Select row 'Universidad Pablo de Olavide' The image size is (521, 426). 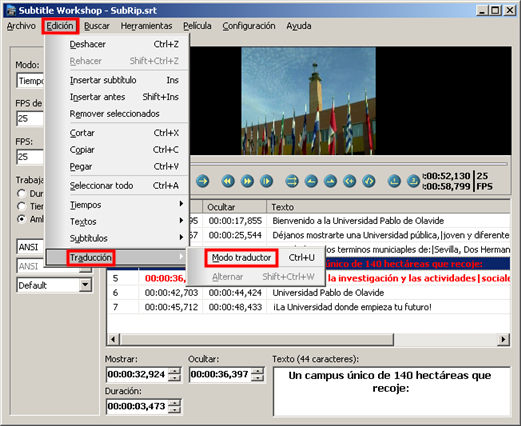click(308, 293)
